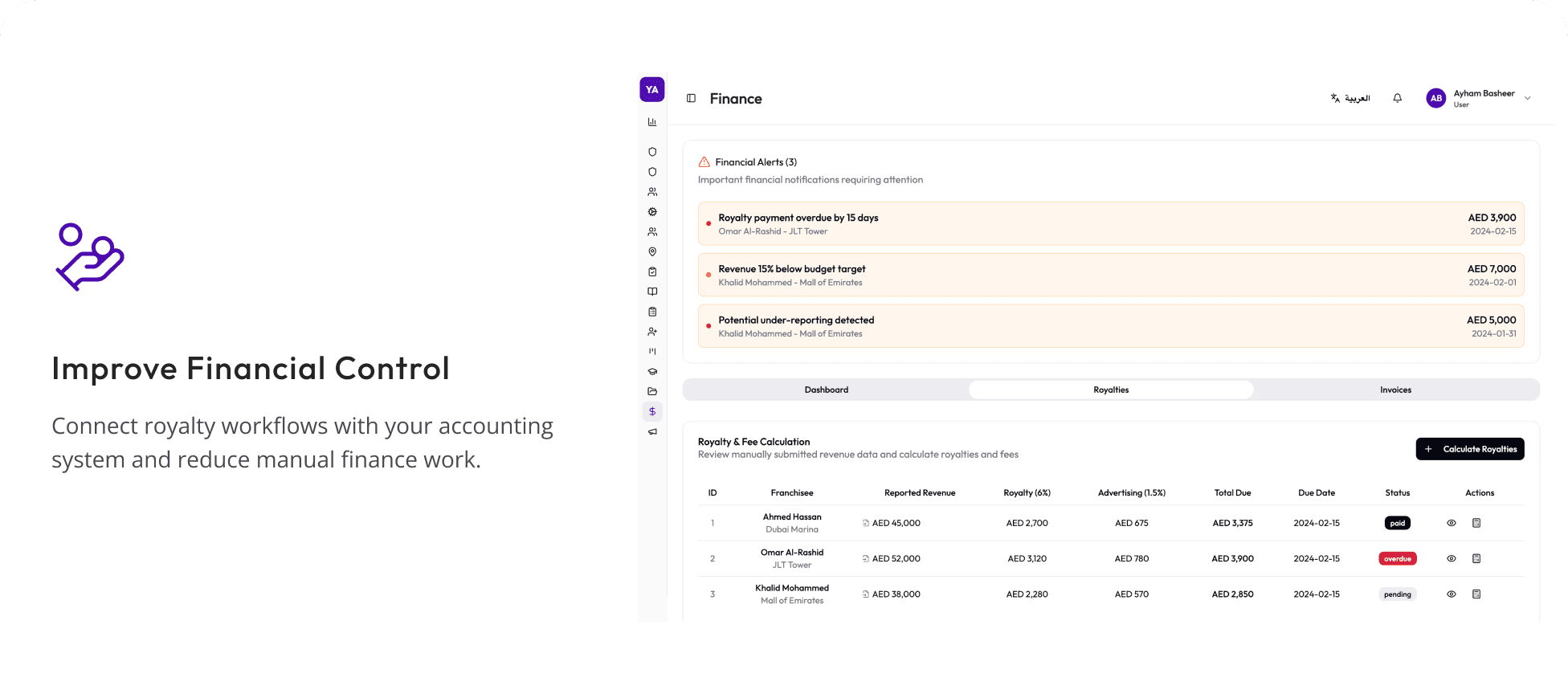Image resolution: width=1568 pixels, height=694 pixels.
Task: Switch to the Dashboard tab
Action: coord(827,390)
